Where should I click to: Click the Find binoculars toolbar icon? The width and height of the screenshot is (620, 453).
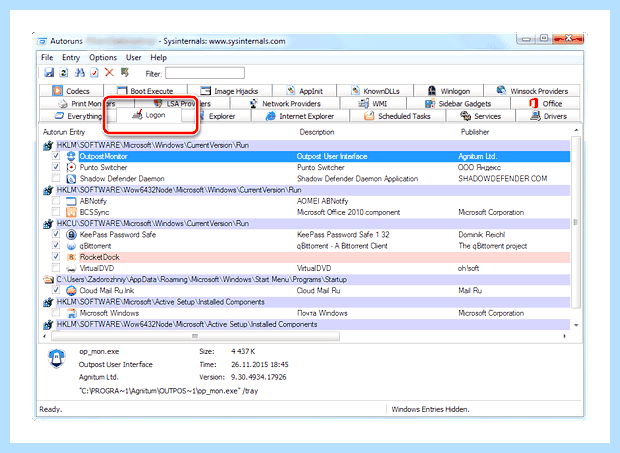(79, 72)
